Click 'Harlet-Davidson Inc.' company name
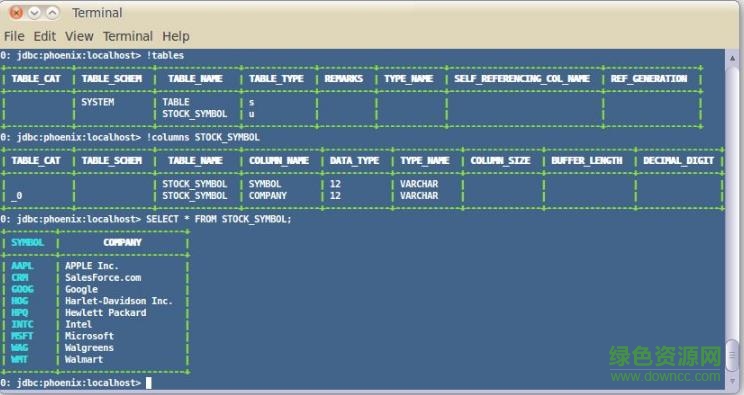Image resolution: width=744 pixels, height=395 pixels. pos(119,301)
